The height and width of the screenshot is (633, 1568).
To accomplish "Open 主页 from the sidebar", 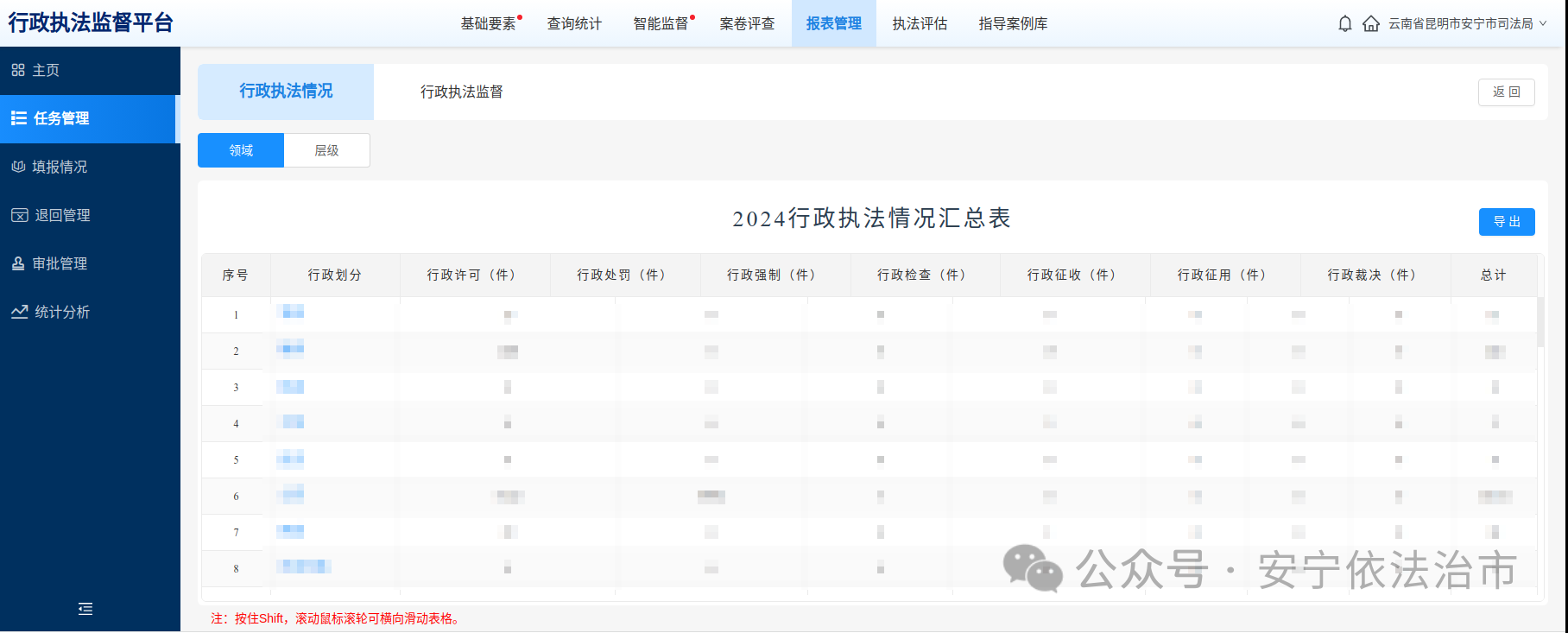I will (46, 71).
